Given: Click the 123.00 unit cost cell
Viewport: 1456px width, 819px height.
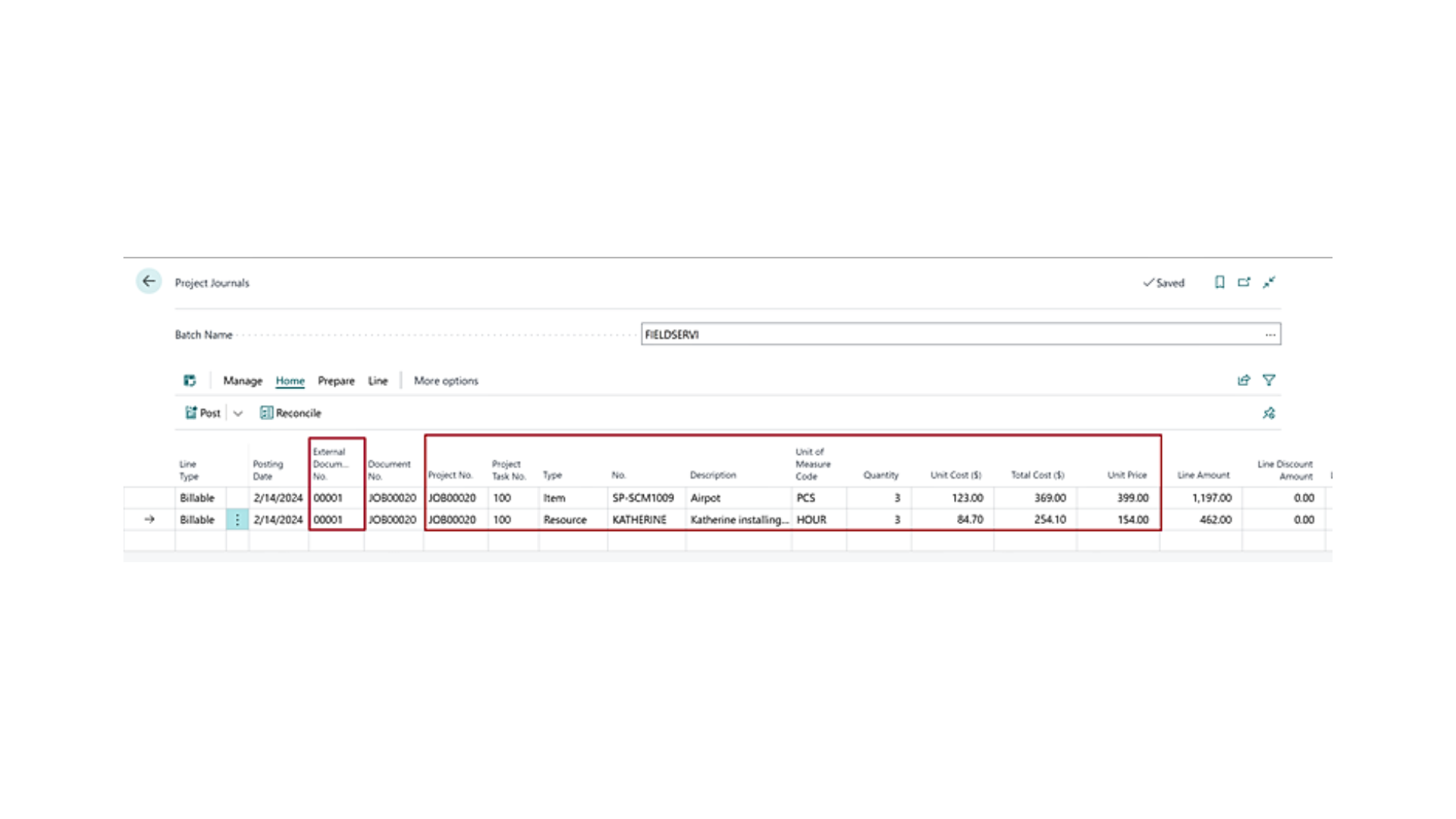Looking at the screenshot, I should [952, 498].
